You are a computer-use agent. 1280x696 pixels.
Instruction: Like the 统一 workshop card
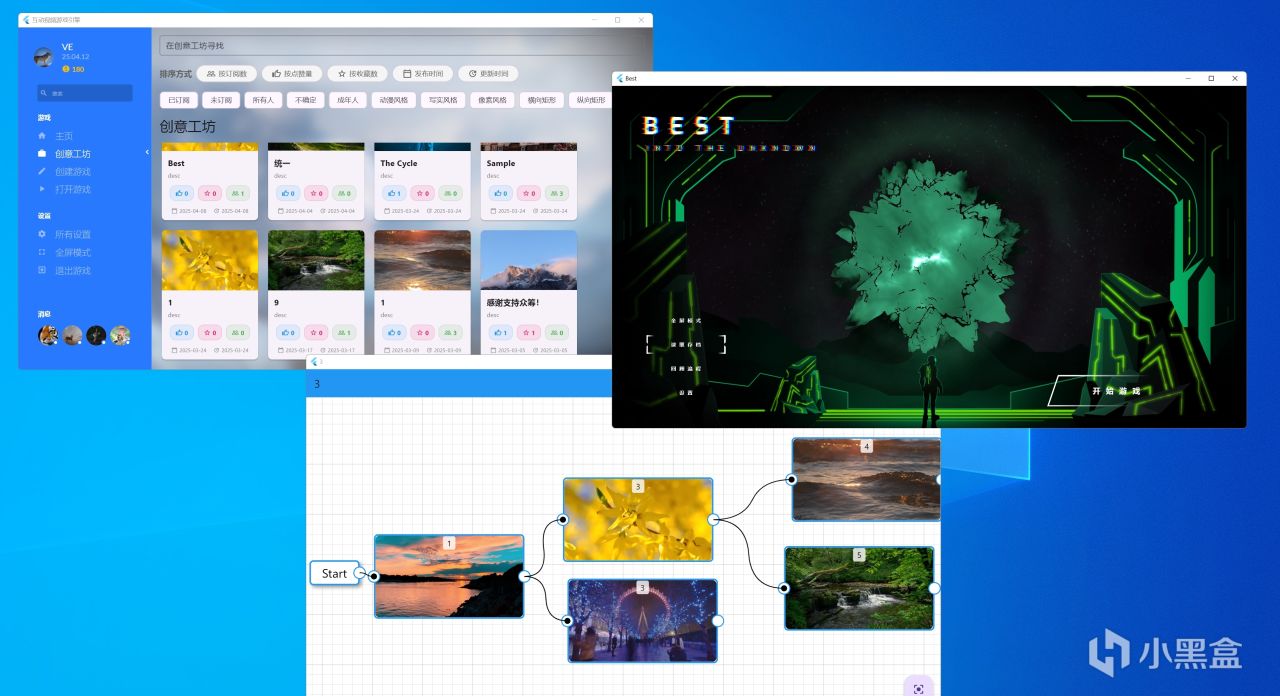288,193
